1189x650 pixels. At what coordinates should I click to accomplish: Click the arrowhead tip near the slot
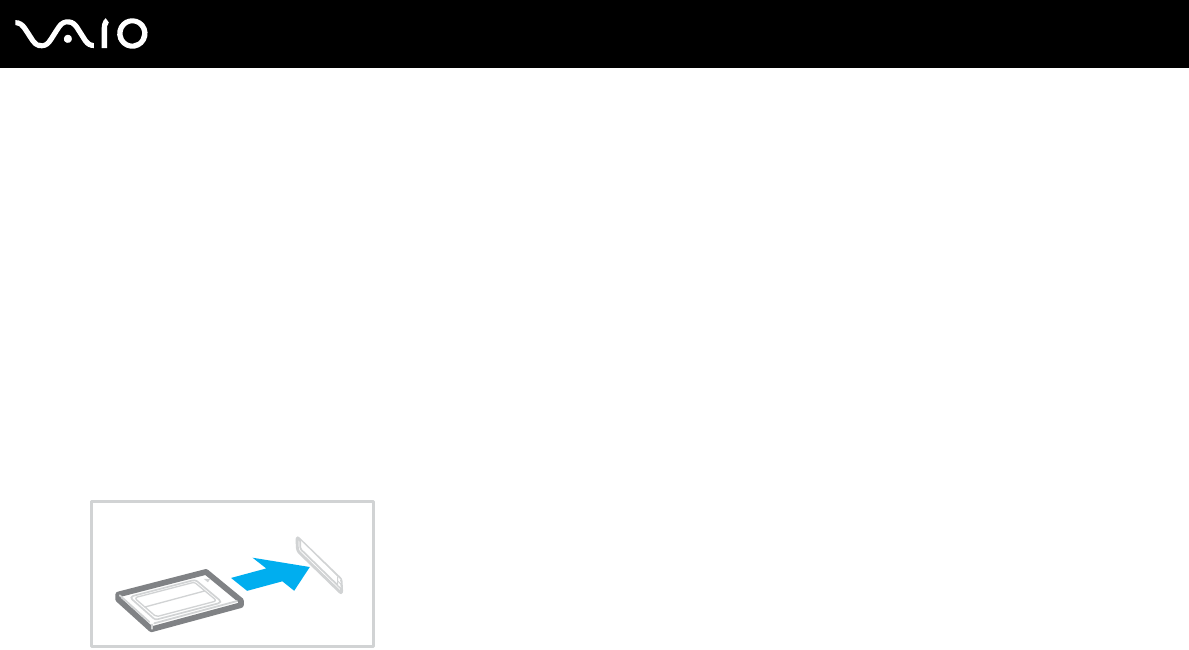coord(301,570)
